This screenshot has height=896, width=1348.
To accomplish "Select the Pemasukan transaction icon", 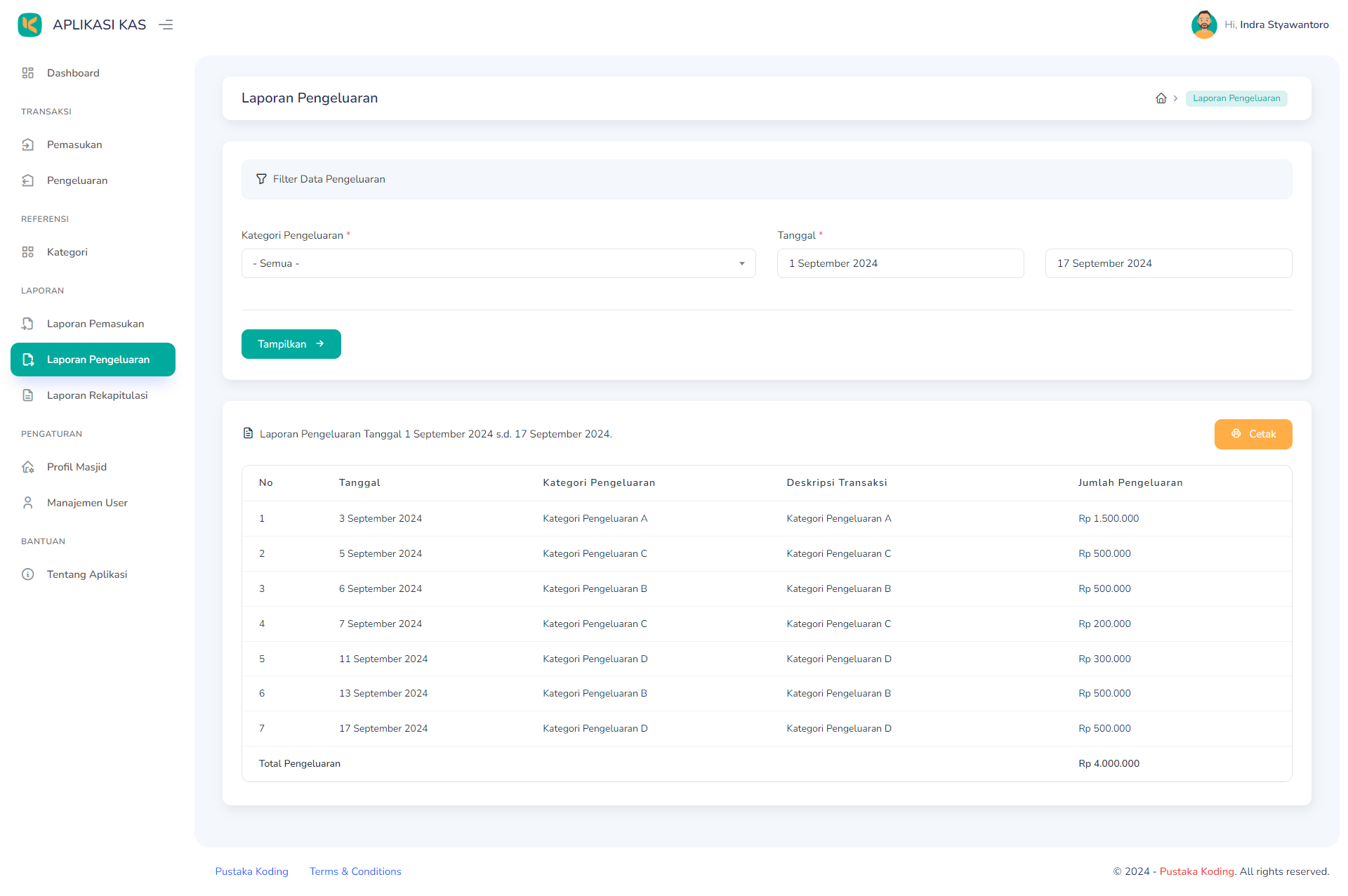I will pos(28,145).
